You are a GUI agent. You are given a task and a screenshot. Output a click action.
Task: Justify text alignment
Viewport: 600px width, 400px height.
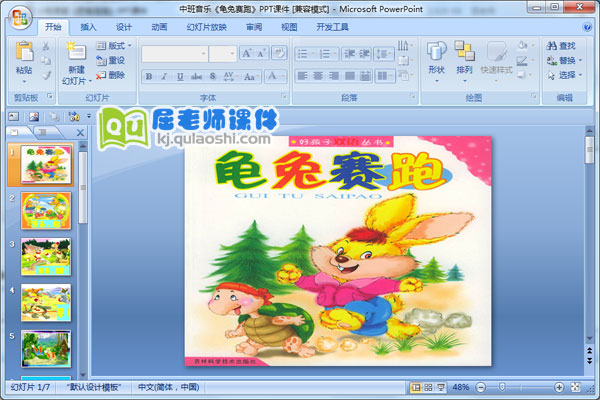click(349, 76)
